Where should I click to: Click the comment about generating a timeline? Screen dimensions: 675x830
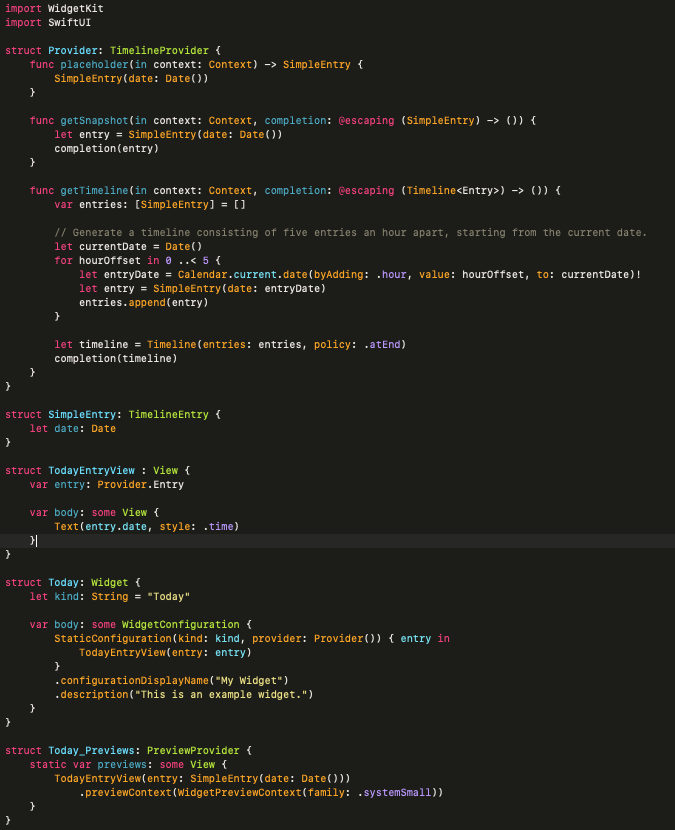pos(350,233)
